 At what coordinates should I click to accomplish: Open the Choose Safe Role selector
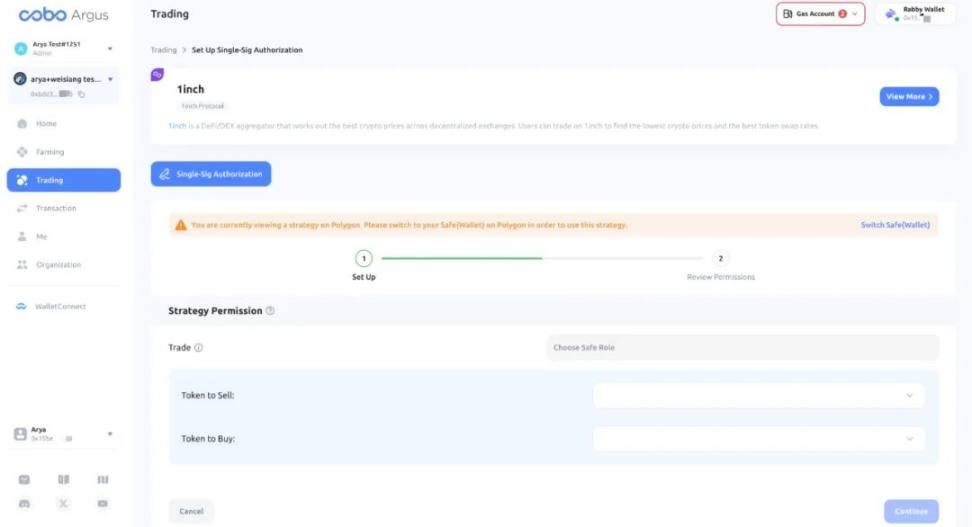[x=742, y=348]
